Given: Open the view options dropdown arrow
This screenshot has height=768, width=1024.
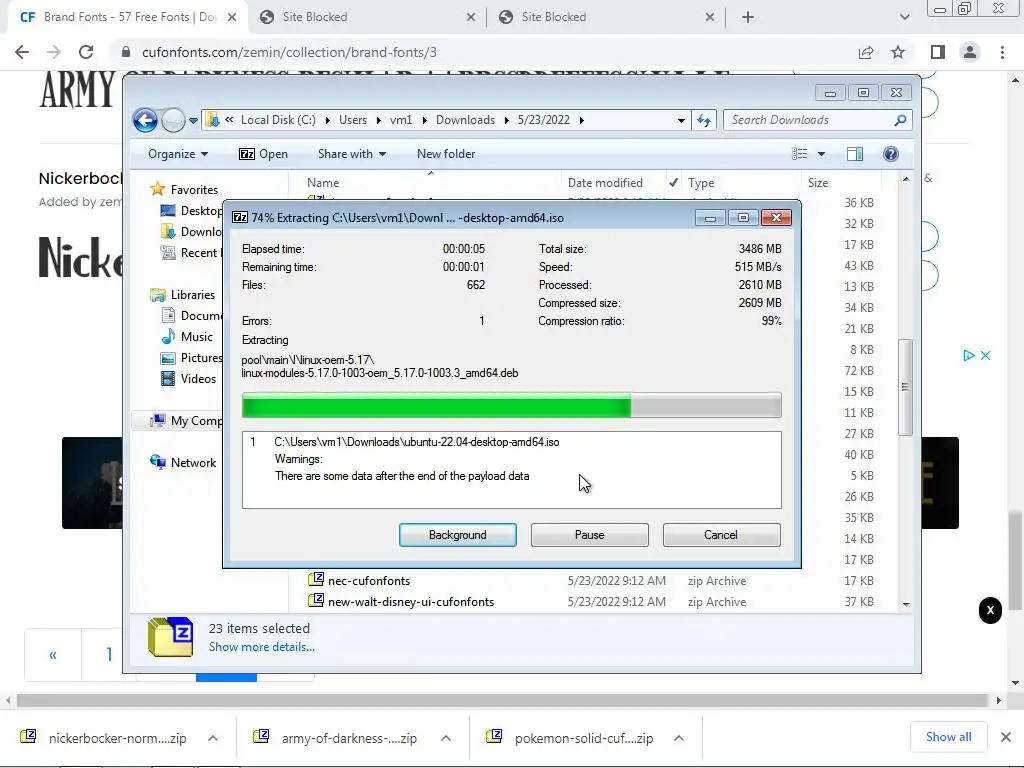Looking at the screenshot, I should coord(822,154).
